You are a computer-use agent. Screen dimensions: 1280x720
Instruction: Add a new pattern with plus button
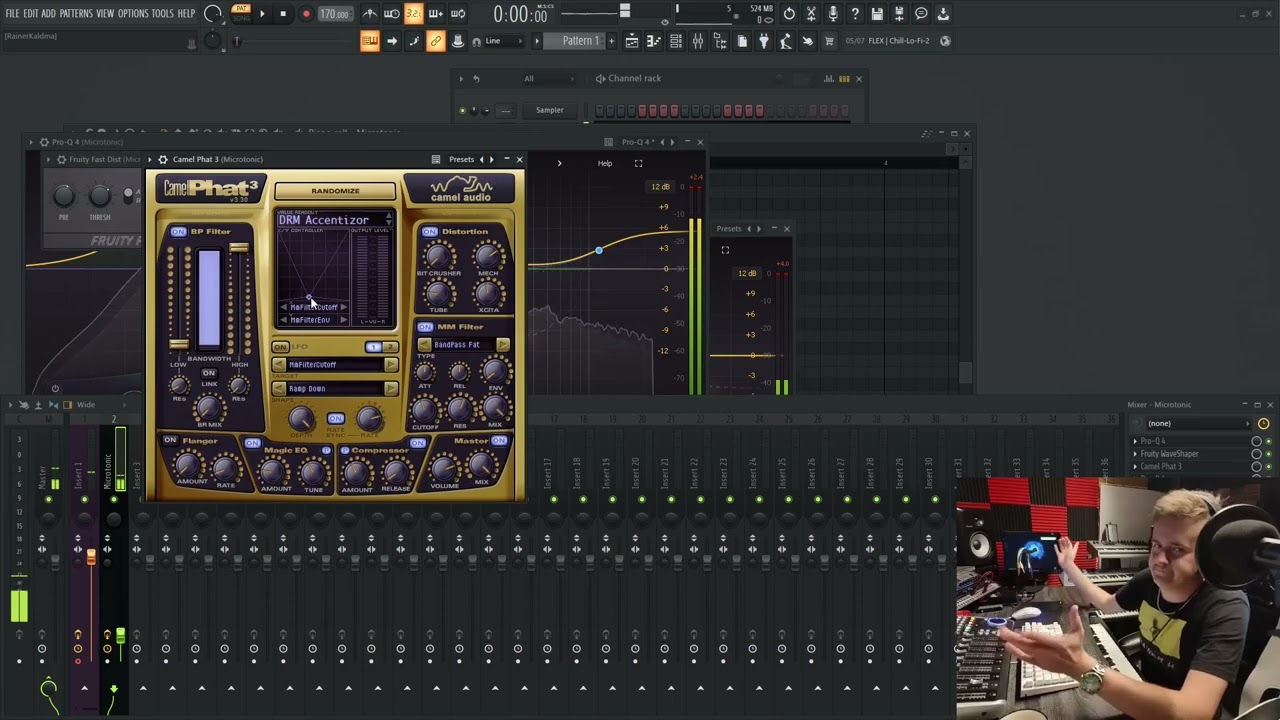coord(610,41)
